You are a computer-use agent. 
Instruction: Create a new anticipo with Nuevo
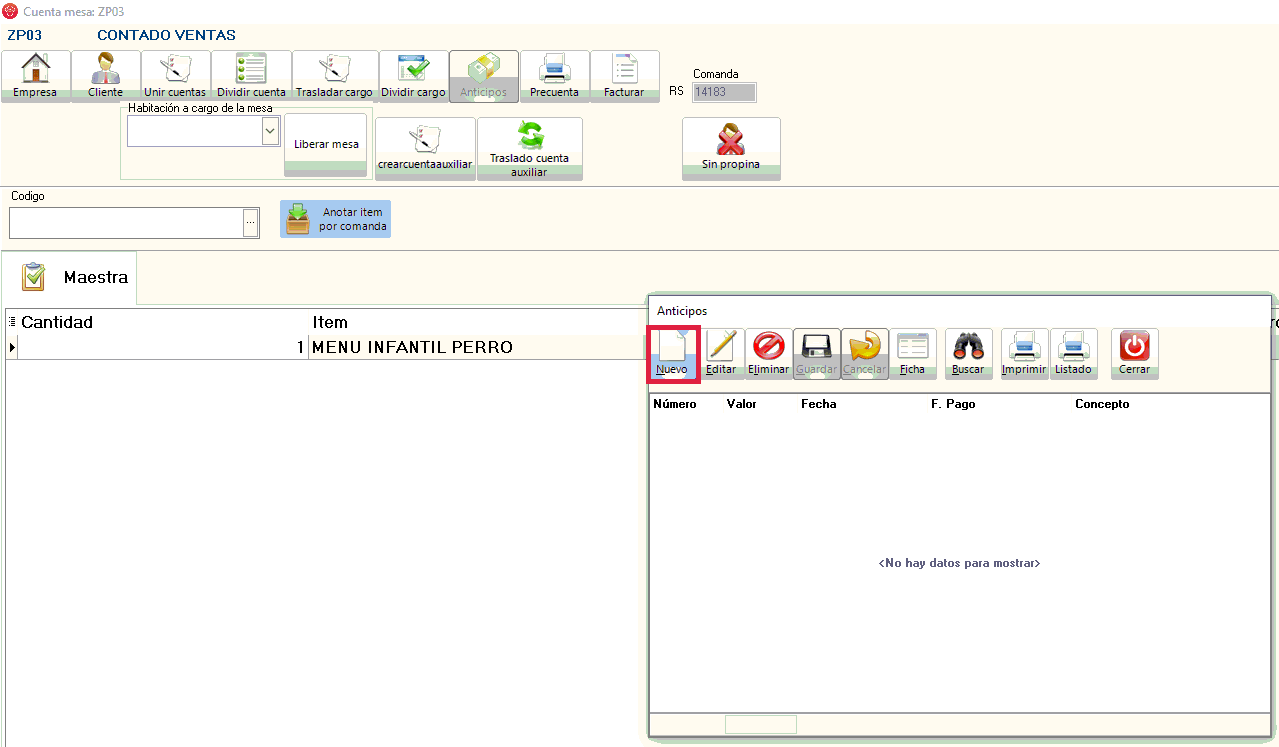[672, 354]
